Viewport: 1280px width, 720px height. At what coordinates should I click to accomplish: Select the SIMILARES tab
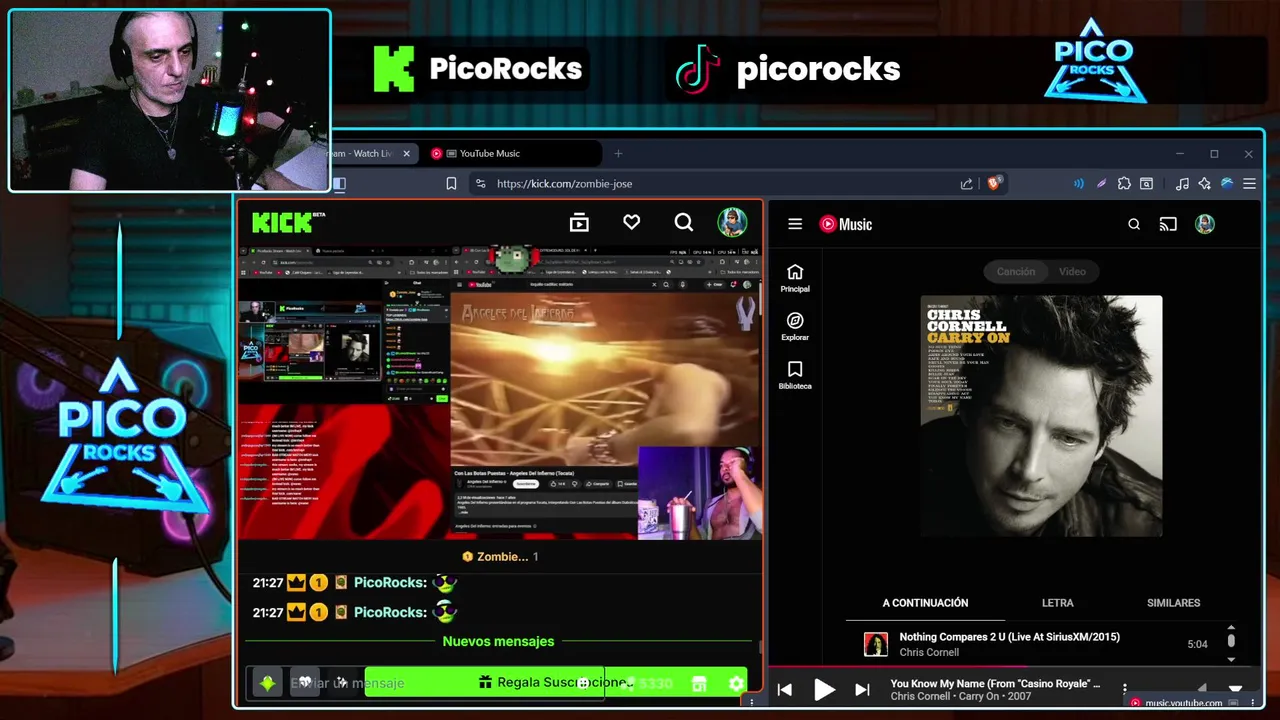pyautogui.click(x=1173, y=603)
